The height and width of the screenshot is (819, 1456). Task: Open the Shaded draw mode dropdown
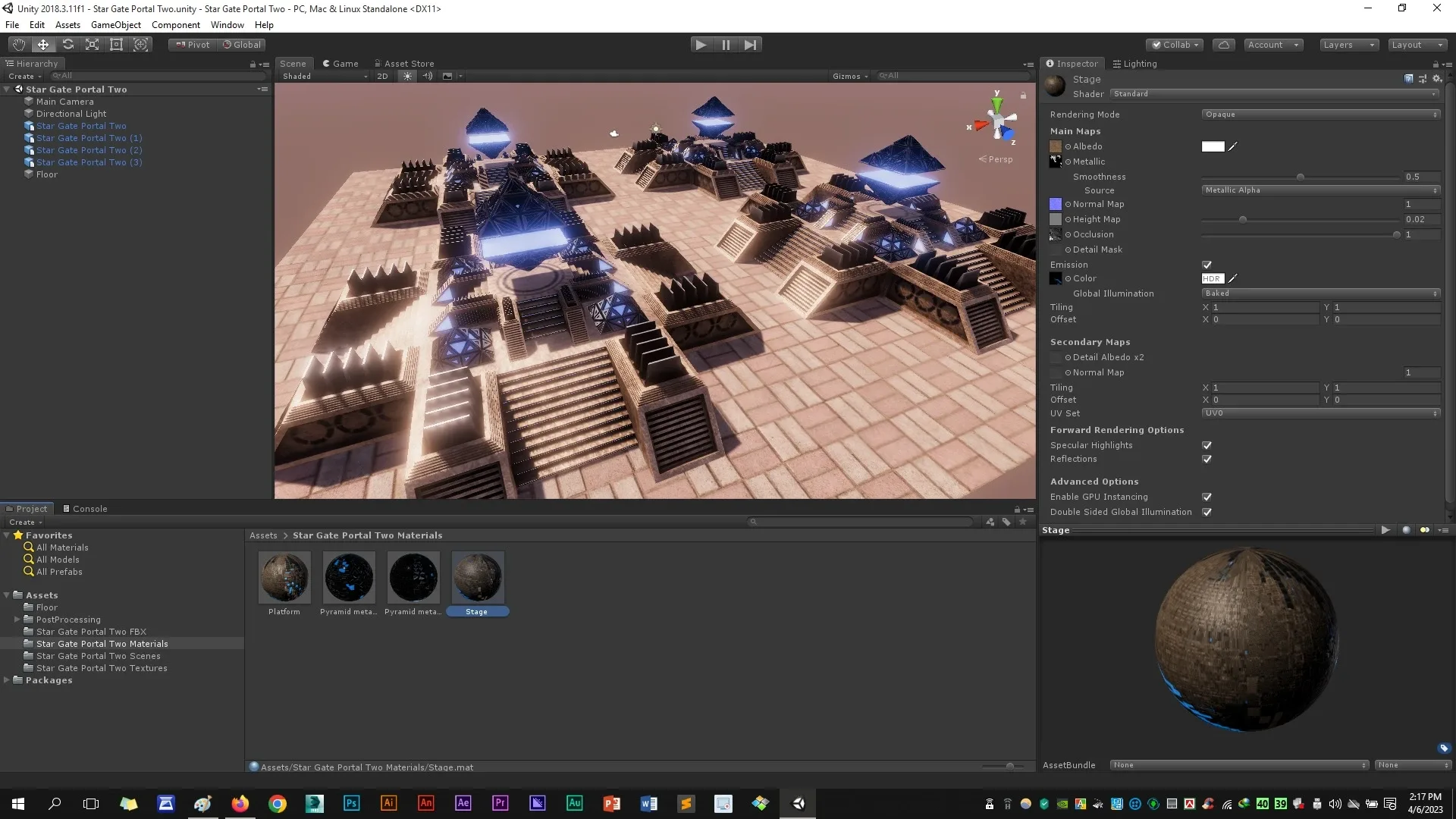pyautogui.click(x=324, y=76)
